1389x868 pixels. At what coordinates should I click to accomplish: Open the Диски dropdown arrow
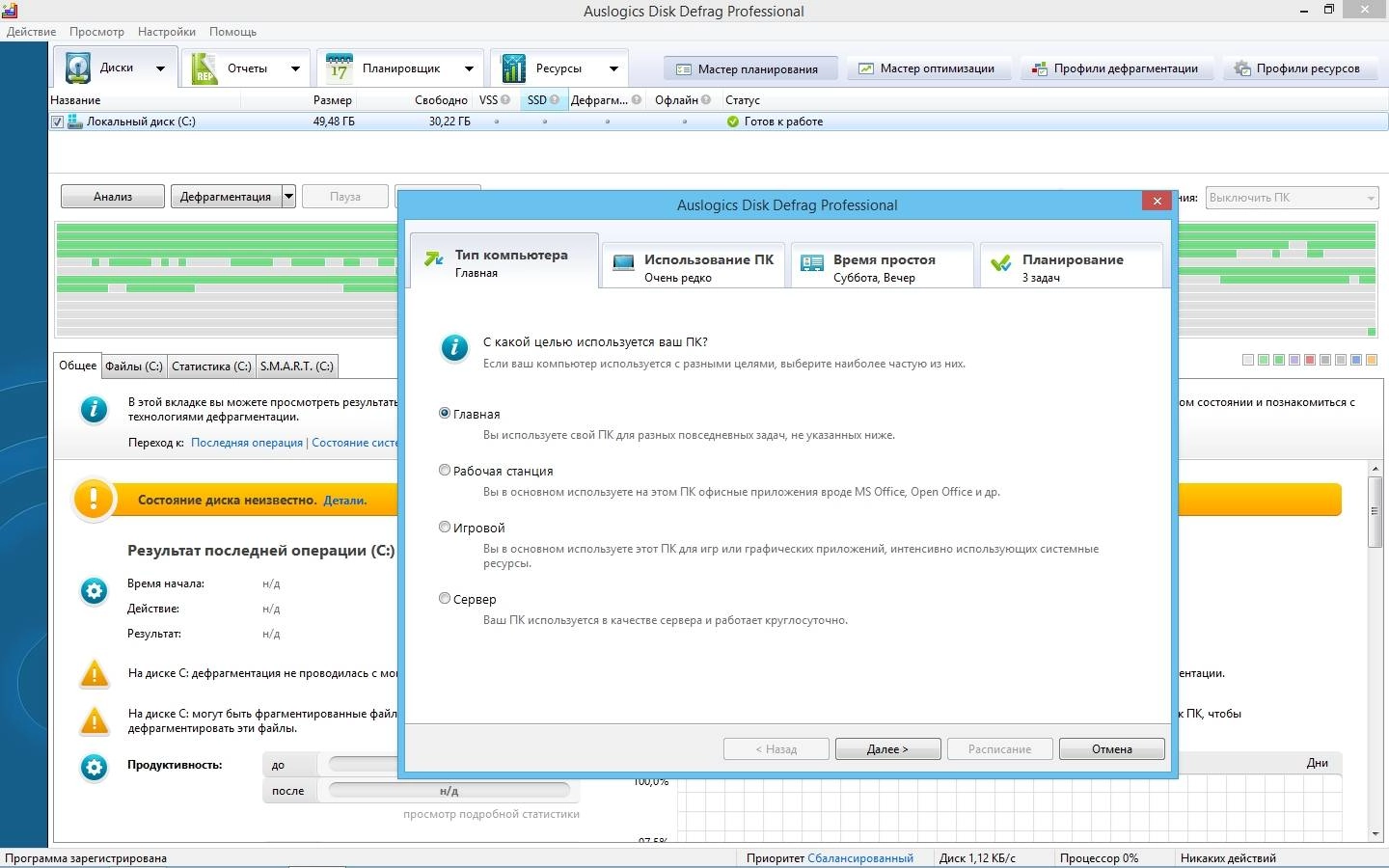click(160, 68)
